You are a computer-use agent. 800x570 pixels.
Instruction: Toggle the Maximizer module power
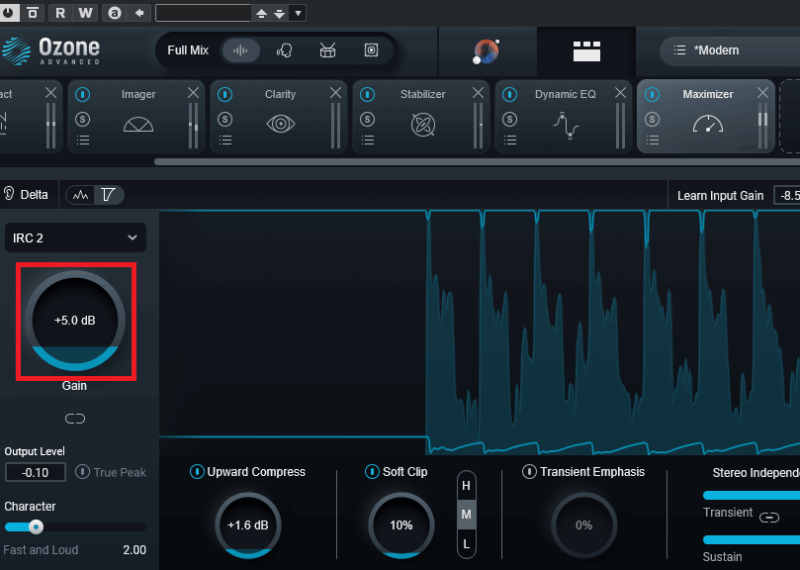652,94
